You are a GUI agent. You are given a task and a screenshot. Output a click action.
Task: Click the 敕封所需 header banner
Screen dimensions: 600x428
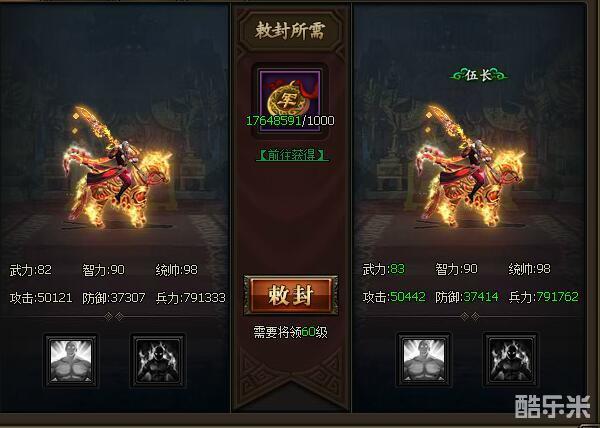(x=290, y=31)
